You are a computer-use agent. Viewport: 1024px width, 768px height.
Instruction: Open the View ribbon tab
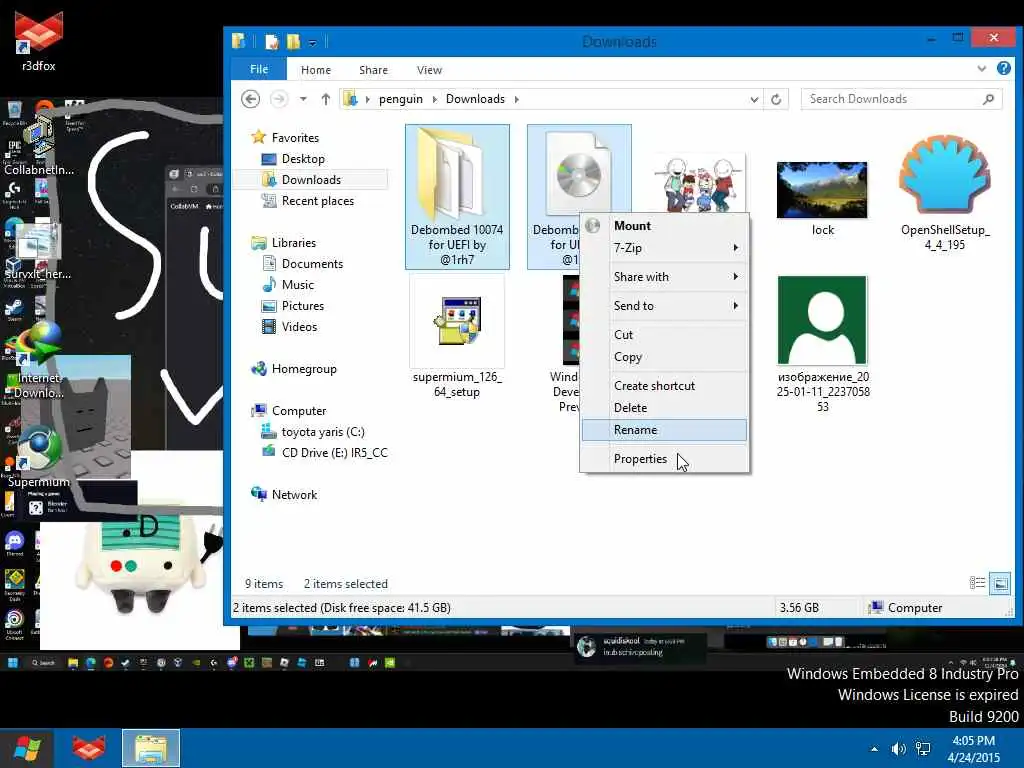point(429,69)
